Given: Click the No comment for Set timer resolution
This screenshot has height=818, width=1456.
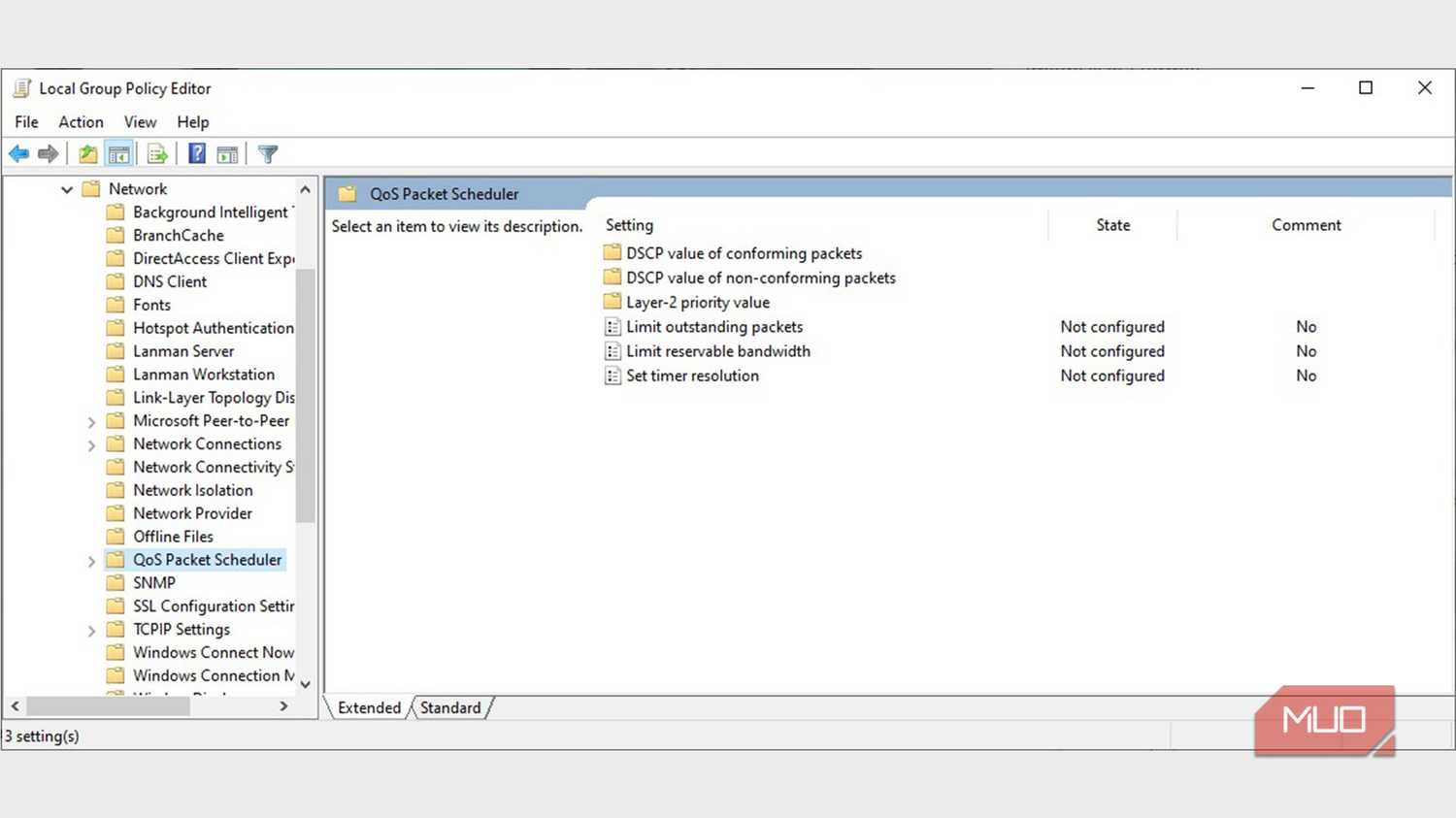Looking at the screenshot, I should click(x=1307, y=376).
